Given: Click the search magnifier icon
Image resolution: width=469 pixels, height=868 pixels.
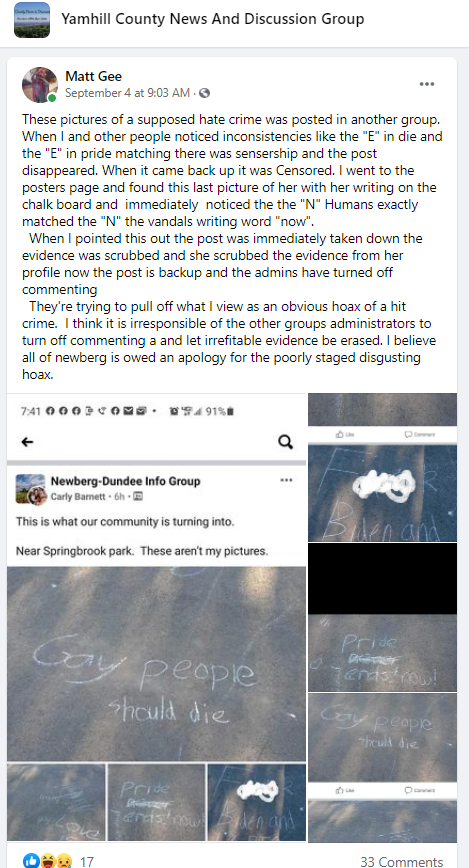Looking at the screenshot, I should point(285,442).
